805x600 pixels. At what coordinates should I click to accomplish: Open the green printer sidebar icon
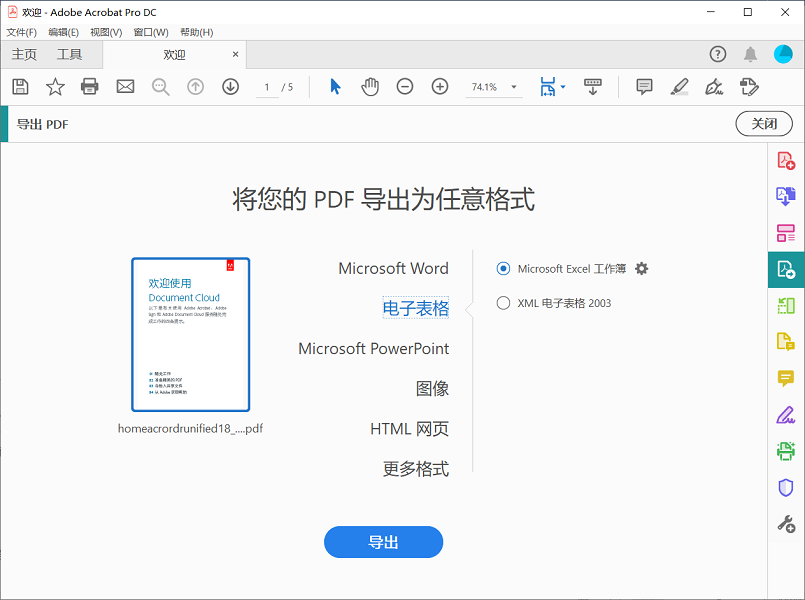[786, 451]
